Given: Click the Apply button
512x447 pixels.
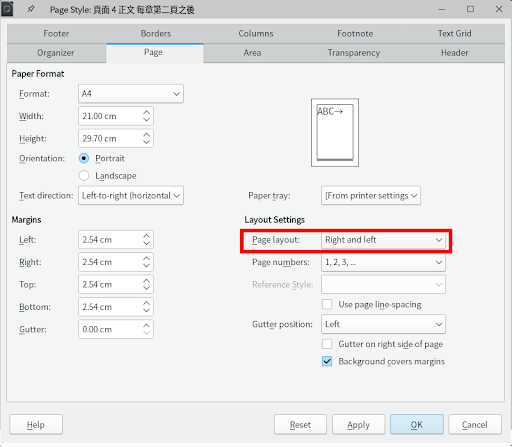Looking at the screenshot, I should coord(359,425).
